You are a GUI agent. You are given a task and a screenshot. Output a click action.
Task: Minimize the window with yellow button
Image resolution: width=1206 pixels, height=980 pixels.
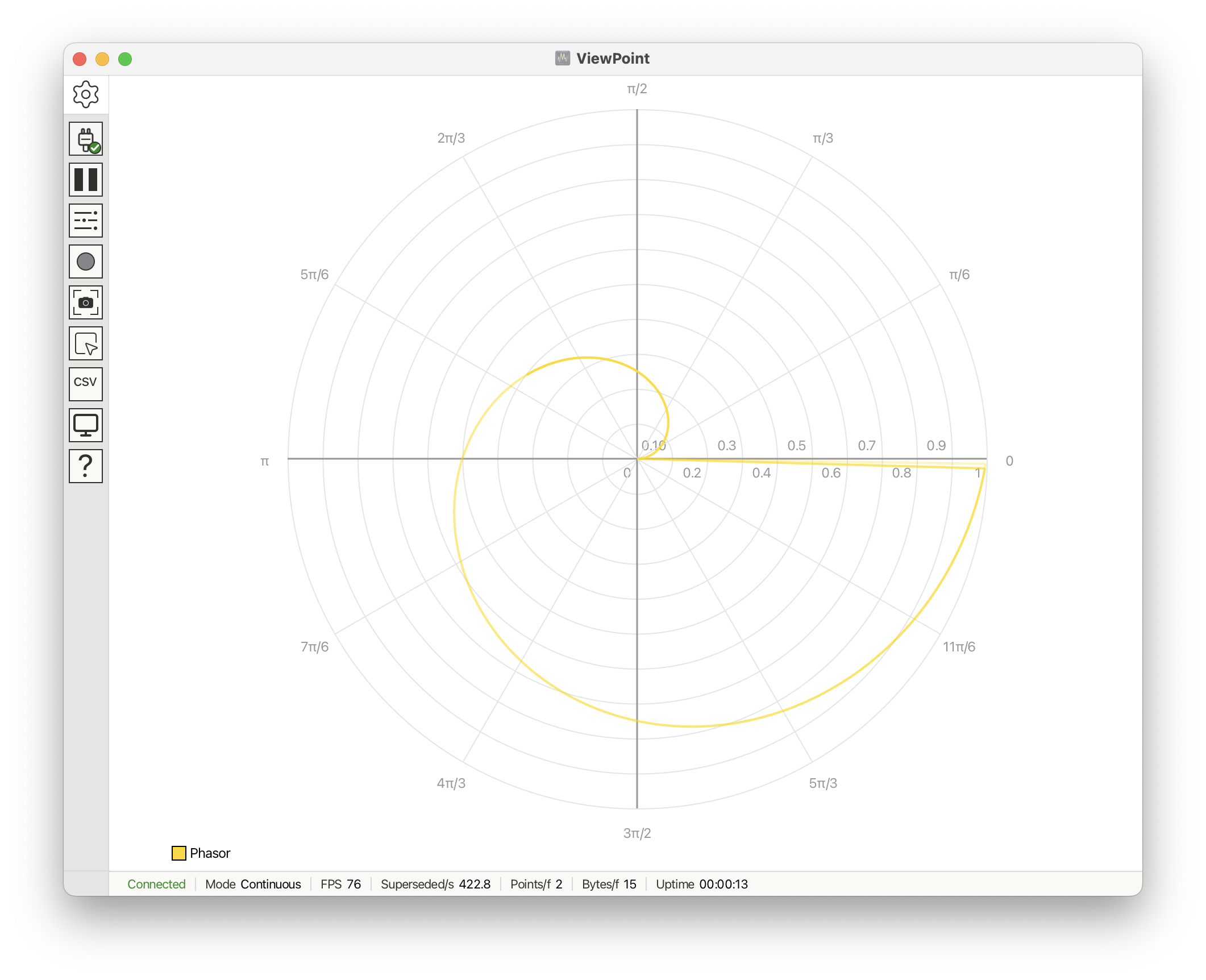(x=102, y=59)
